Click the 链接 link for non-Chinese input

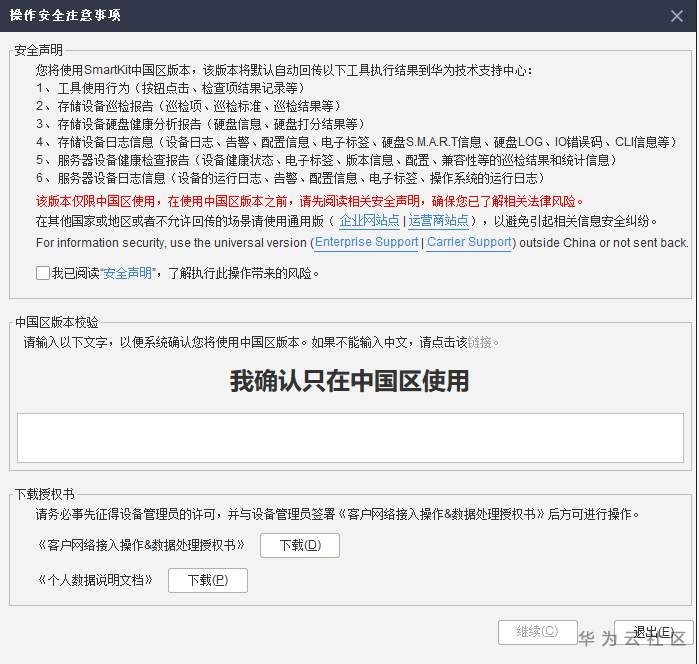pyautogui.click(x=480, y=342)
